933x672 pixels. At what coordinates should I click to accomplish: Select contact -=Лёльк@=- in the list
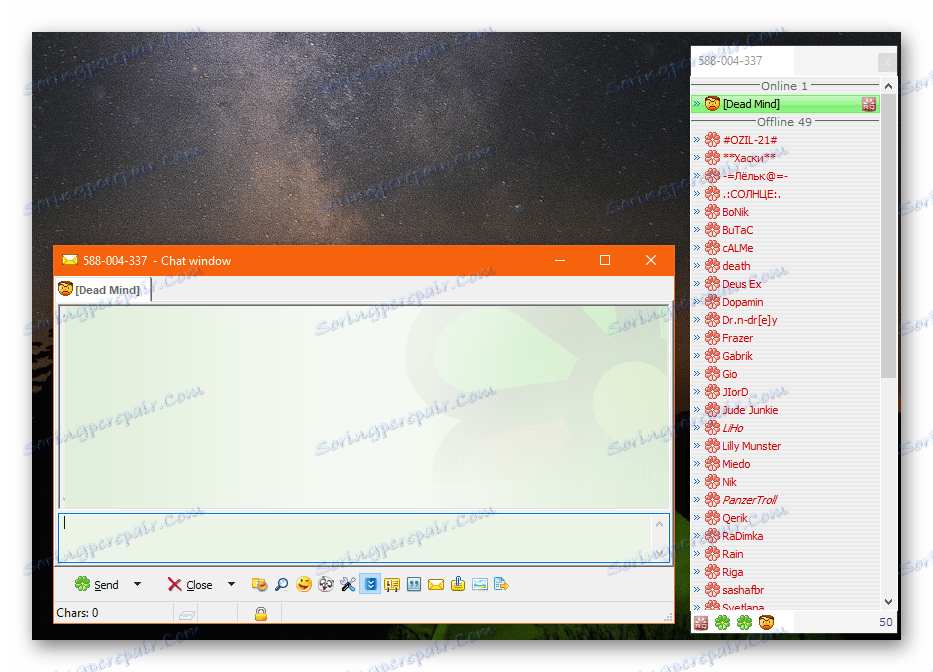point(785,176)
